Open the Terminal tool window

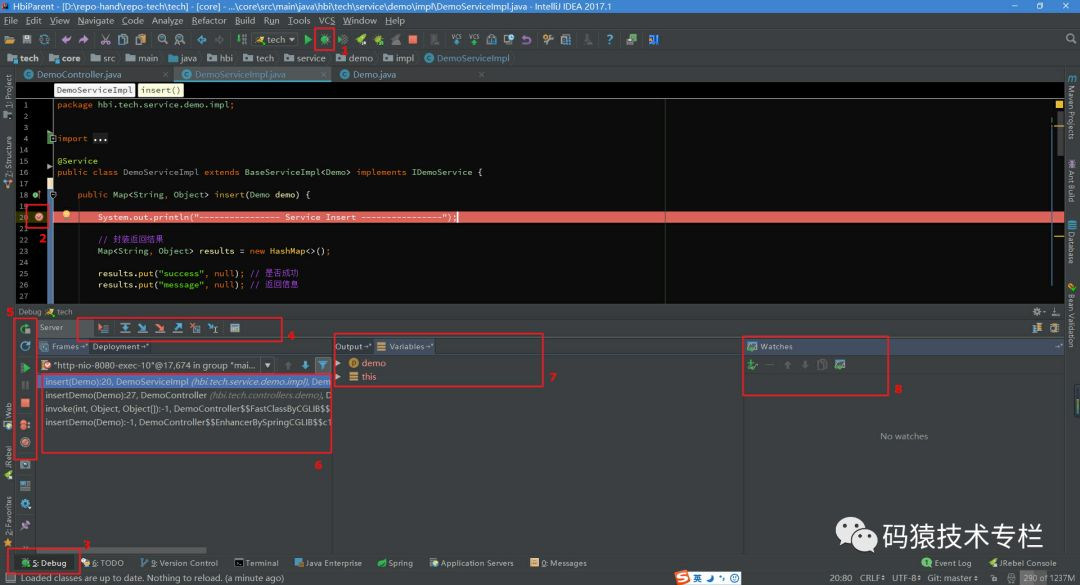[256, 563]
